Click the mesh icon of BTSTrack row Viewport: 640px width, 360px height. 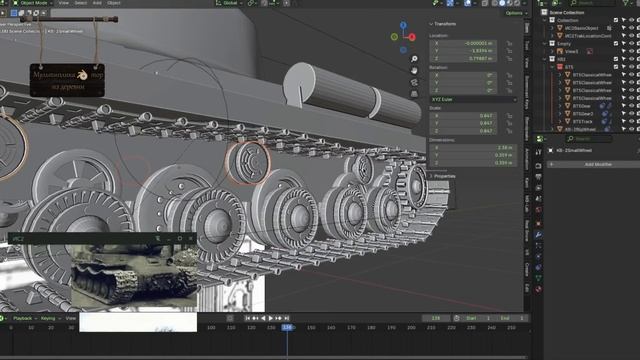[x=568, y=121]
